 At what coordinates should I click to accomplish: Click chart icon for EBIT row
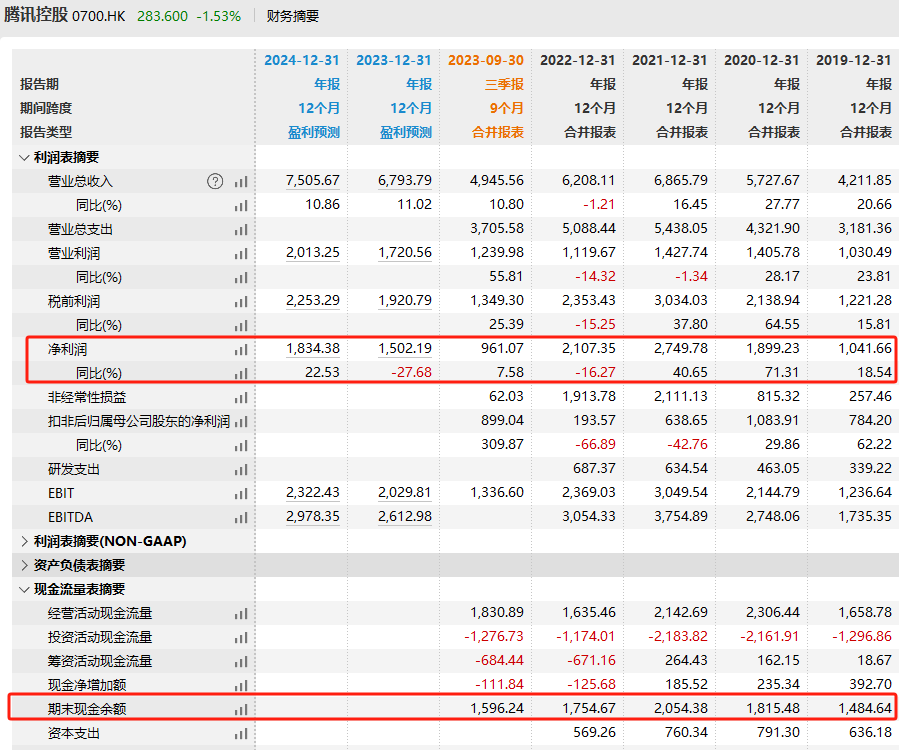point(241,493)
